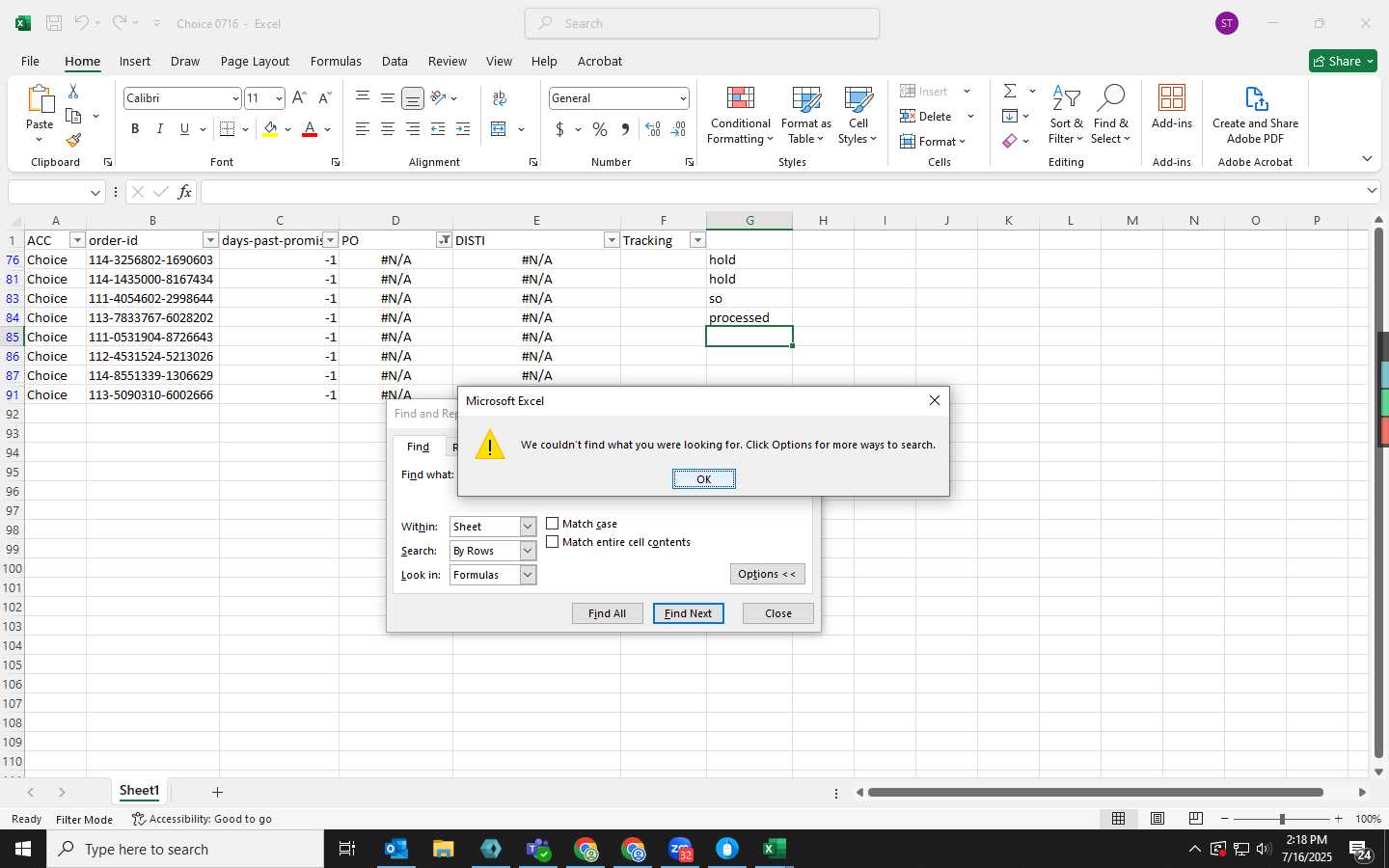Click the green Share button
This screenshot has width=1389, height=868.
click(x=1344, y=61)
